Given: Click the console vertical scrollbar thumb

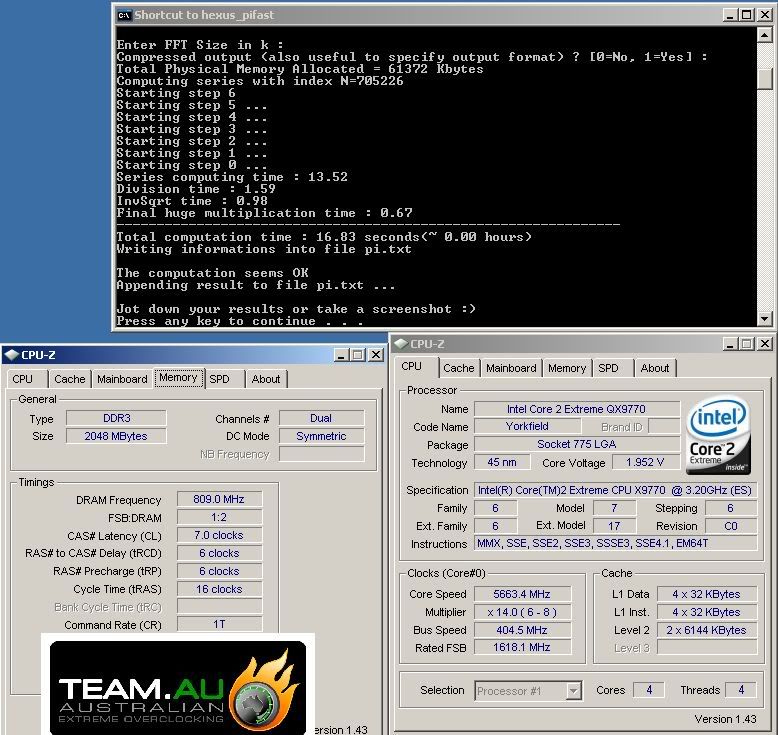Looking at the screenshot, I should pos(765,78).
